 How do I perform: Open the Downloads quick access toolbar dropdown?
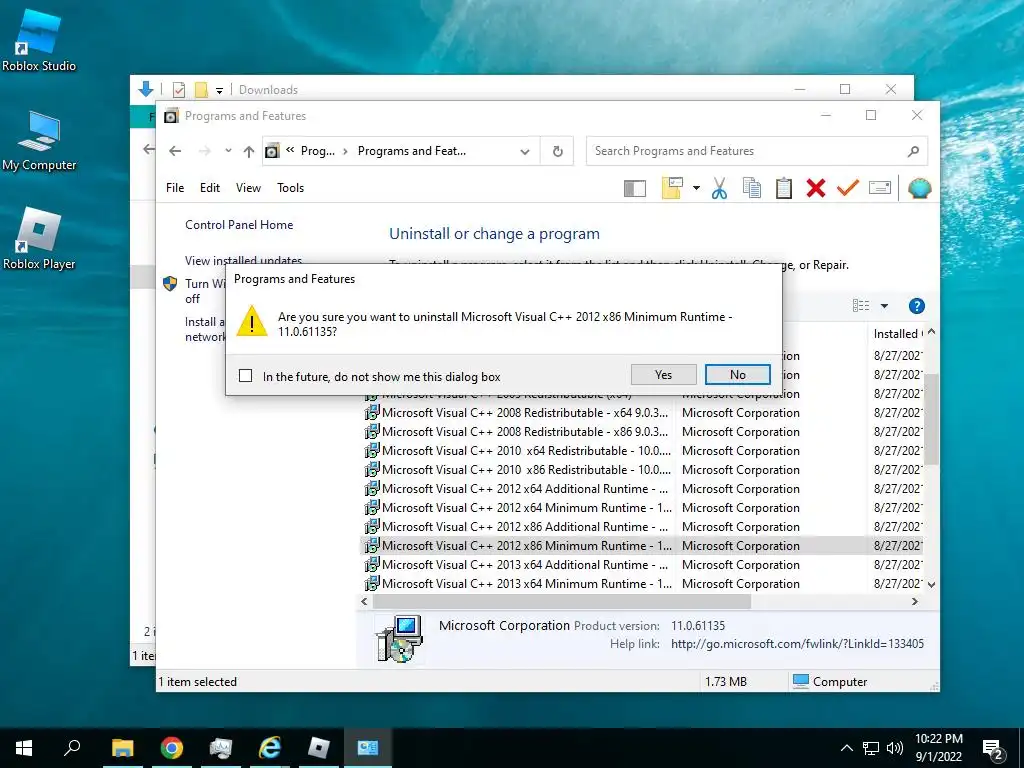(219, 90)
